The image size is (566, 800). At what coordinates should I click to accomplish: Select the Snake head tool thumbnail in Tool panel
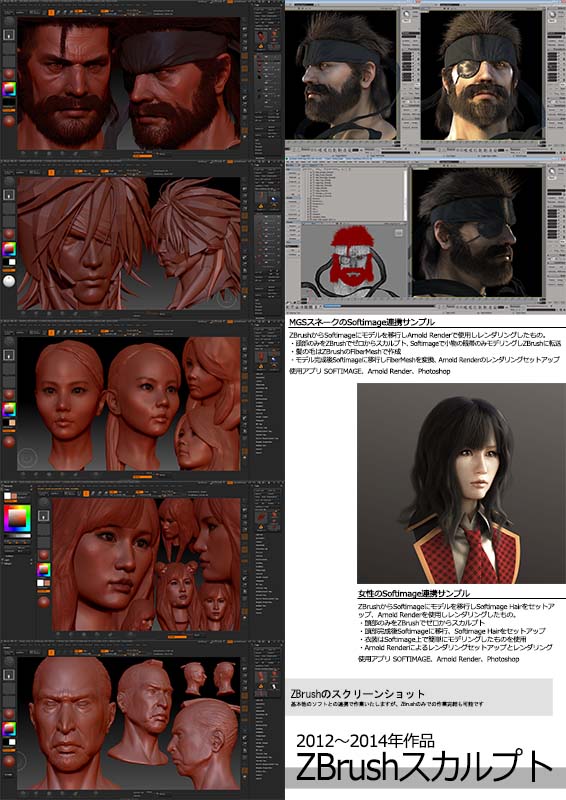(261, 35)
